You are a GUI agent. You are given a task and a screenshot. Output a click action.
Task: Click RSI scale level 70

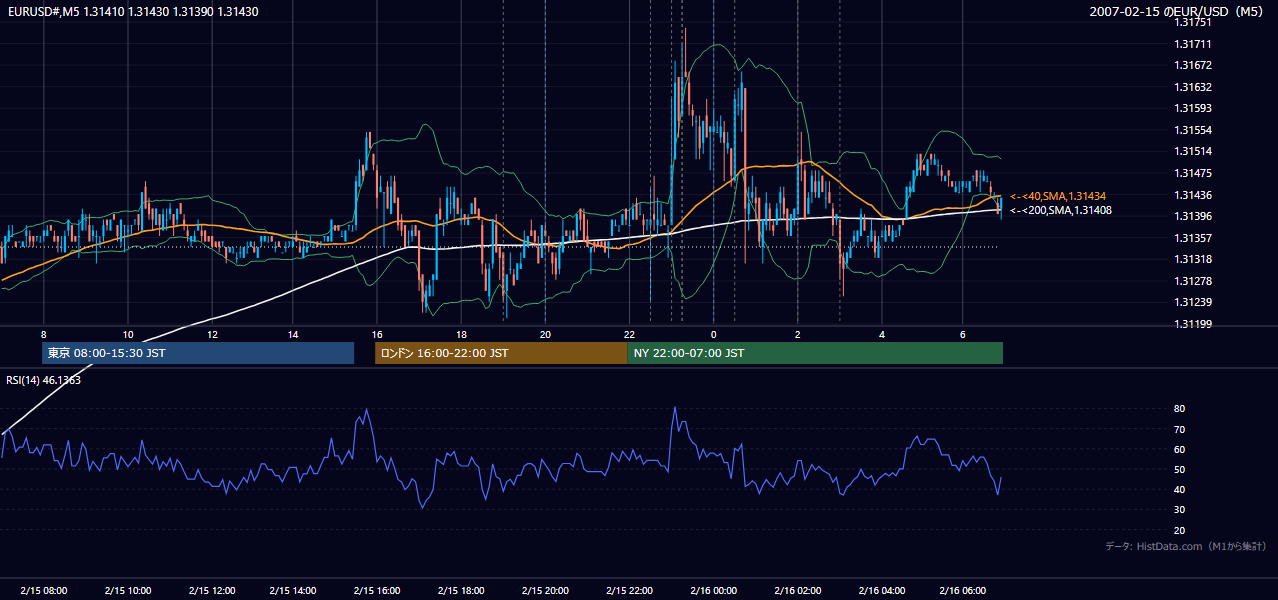(1180, 429)
